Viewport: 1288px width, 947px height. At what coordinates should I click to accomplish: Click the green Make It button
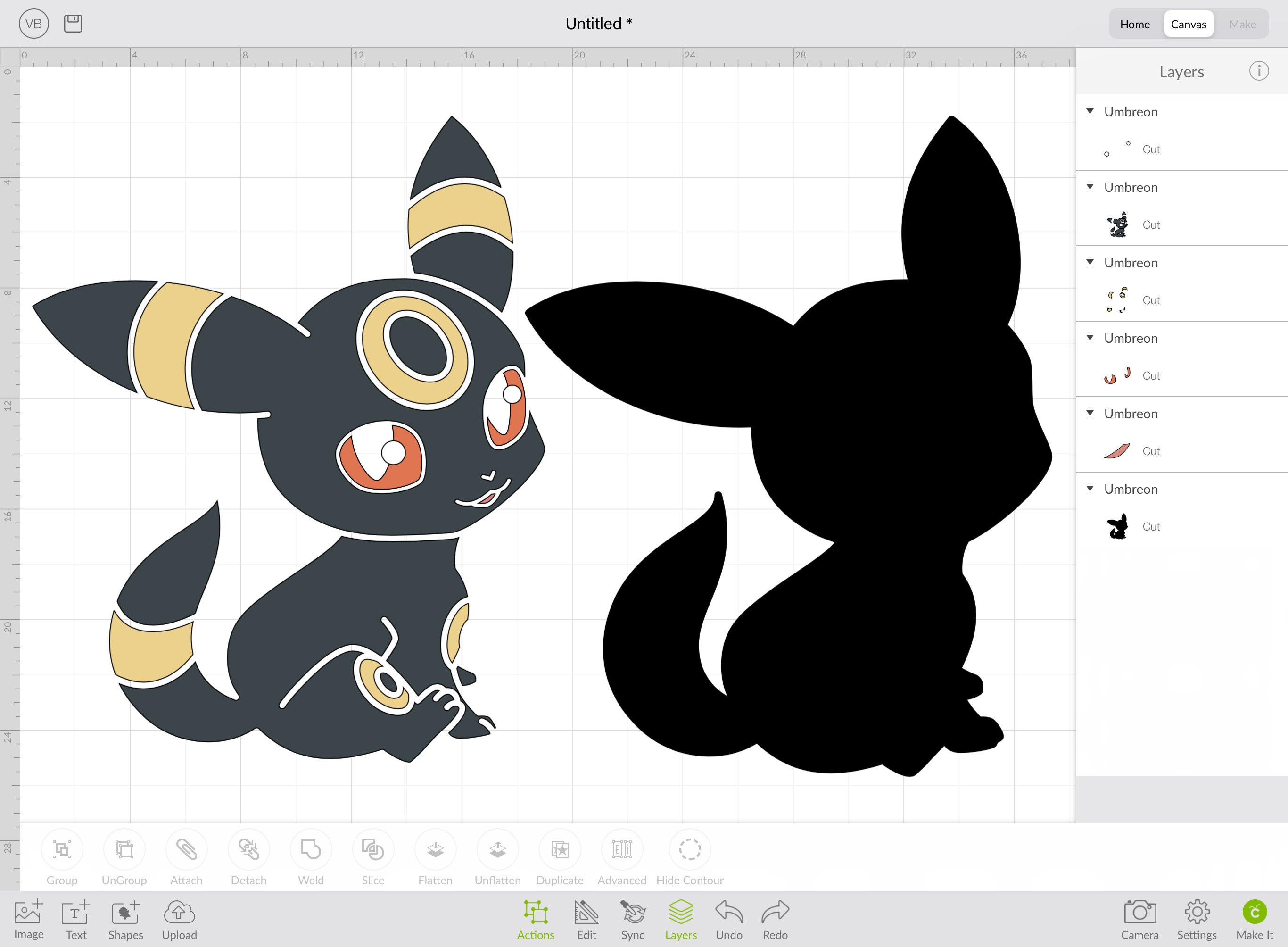1255,920
